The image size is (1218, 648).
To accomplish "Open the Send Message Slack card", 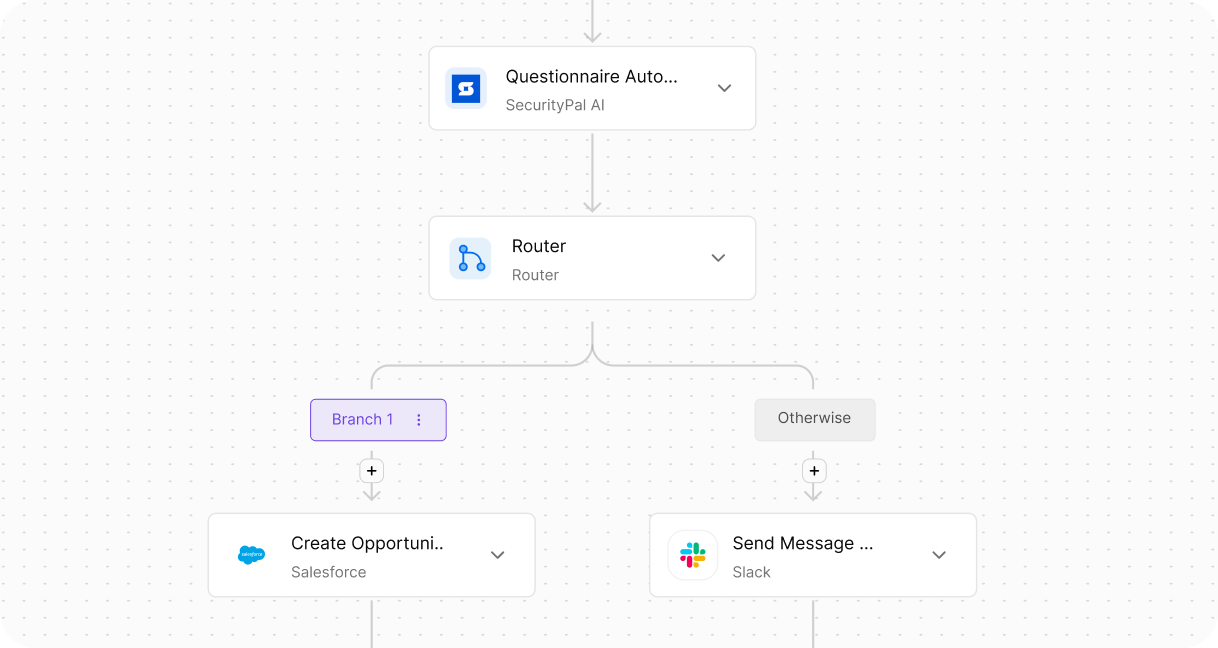I will pyautogui.click(x=813, y=555).
